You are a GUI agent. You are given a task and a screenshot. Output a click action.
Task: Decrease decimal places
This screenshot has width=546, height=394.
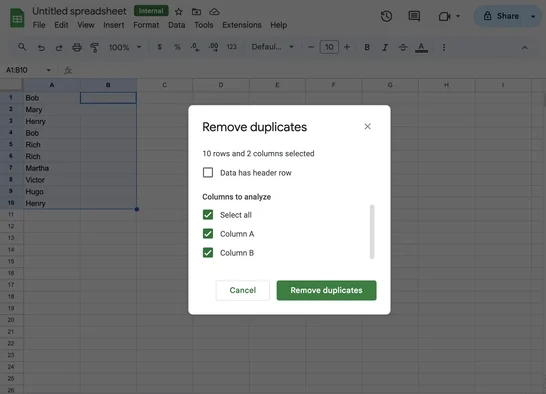195,47
